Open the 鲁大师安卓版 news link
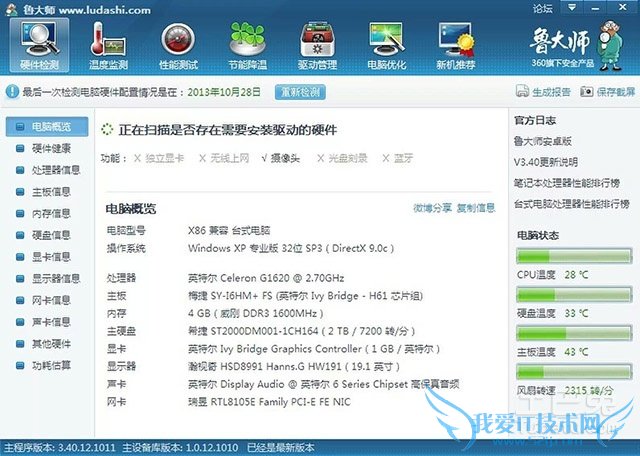The image size is (640, 456). (542, 141)
